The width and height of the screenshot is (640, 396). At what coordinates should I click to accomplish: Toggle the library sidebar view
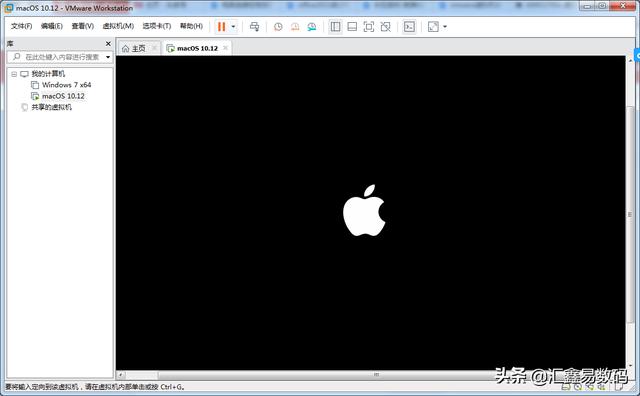tap(336, 27)
